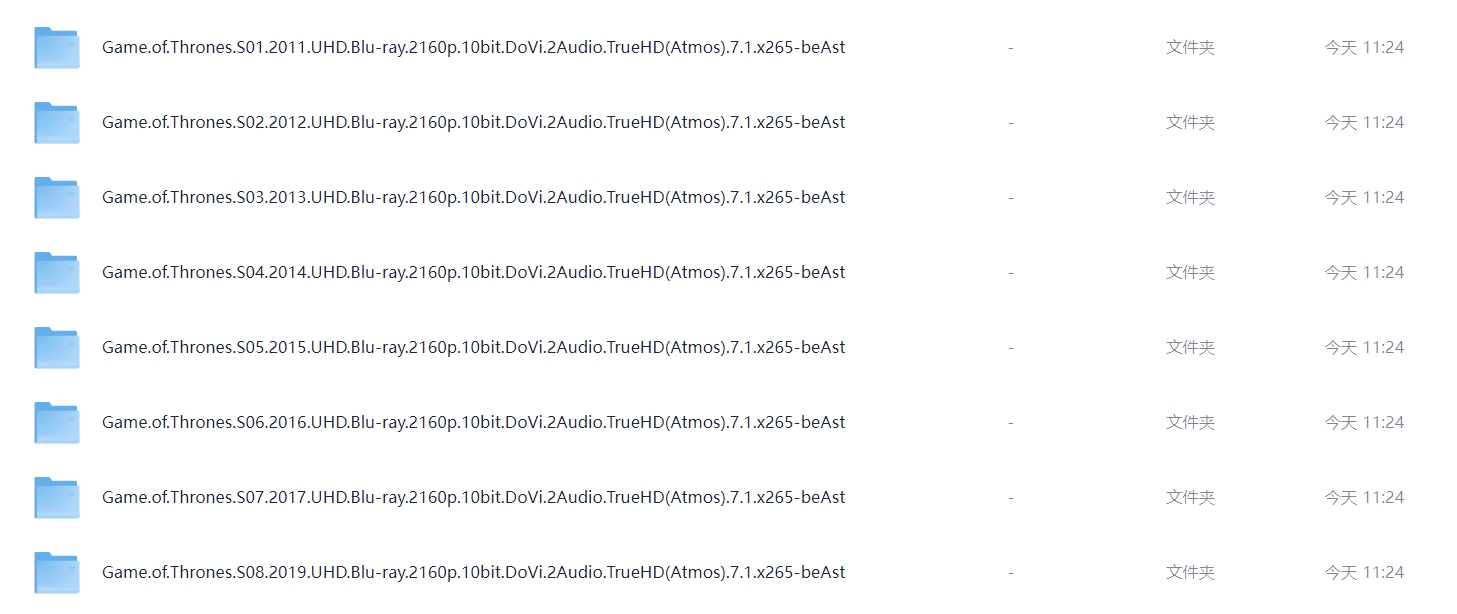Click the Game.of.Thrones.S07.2017 folder title
The height and width of the screenshot is (614, 1457).
[474, 497]
